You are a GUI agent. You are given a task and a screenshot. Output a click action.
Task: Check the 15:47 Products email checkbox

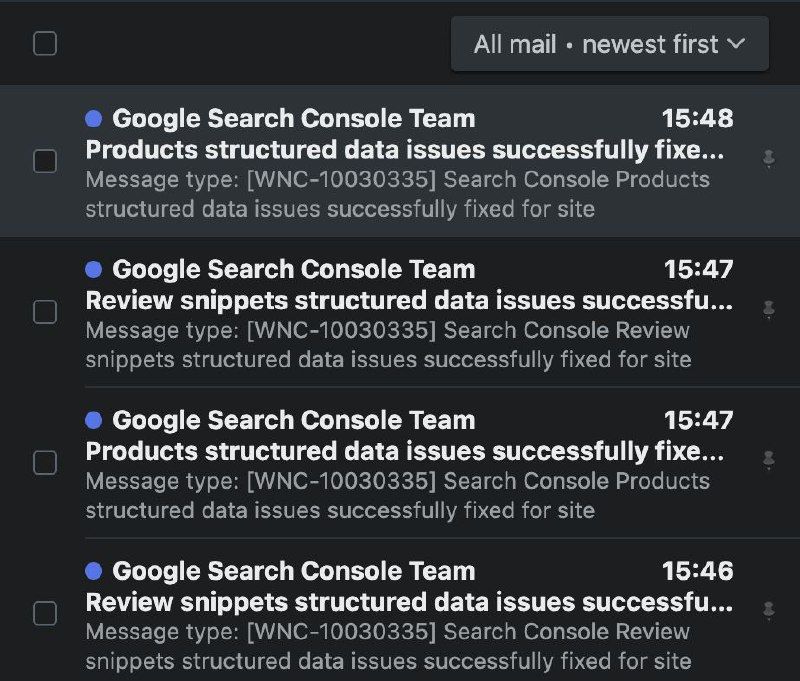[45, 462]
